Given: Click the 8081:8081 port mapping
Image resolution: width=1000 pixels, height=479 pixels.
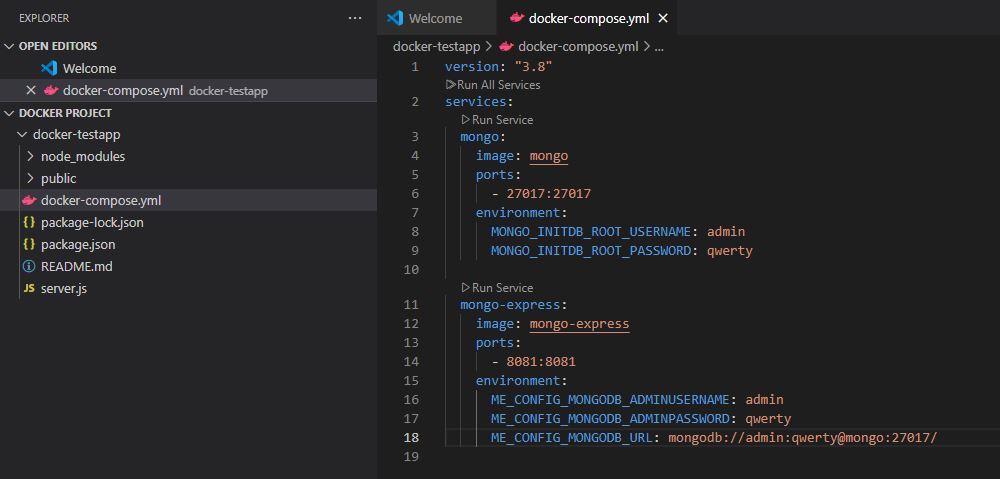Looking at the screenshot, I should (x=541, y=362).
